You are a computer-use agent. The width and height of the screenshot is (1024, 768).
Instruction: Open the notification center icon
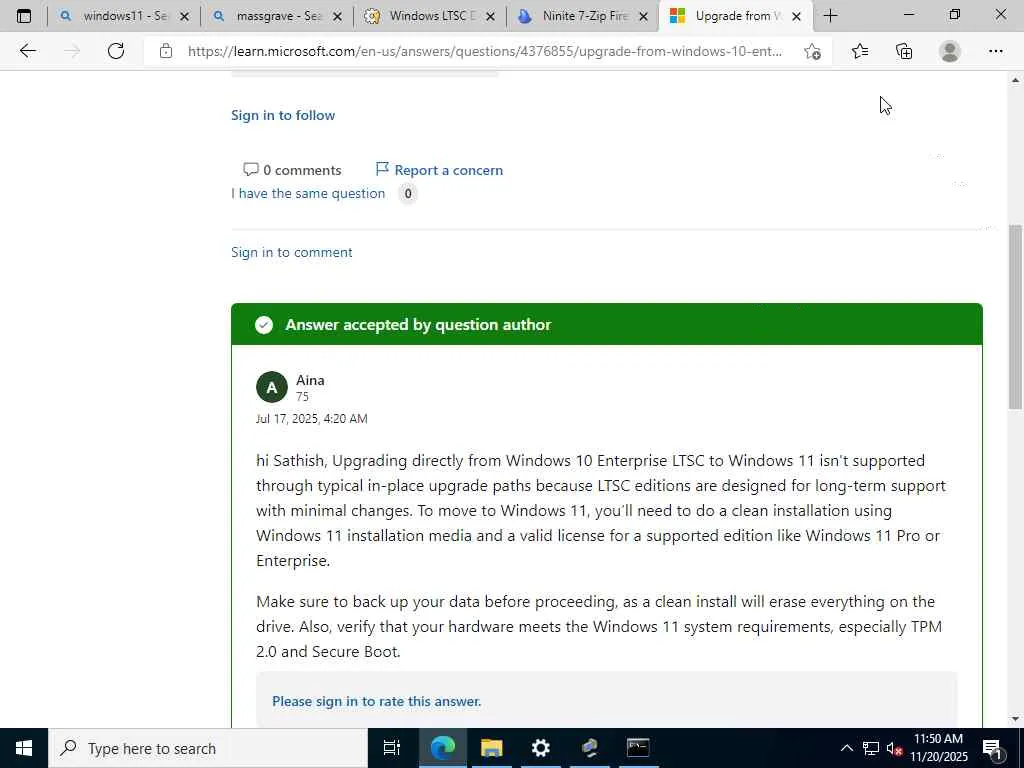point(992,748)
